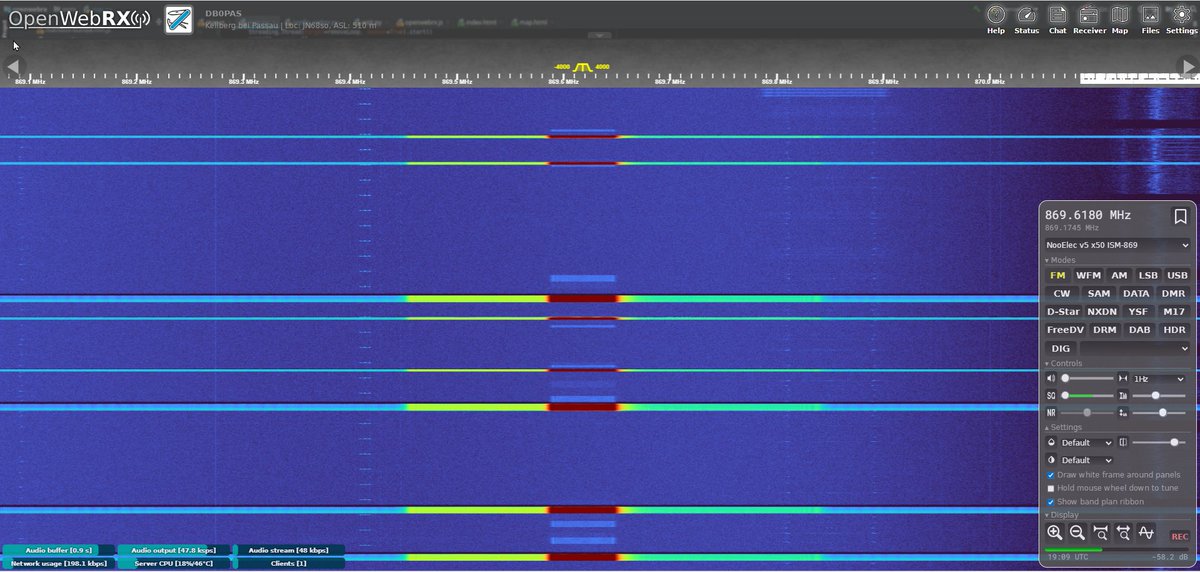Open the bookmark dialog icon
This screenshot has height=572, width=1200.
point(1180,216)
